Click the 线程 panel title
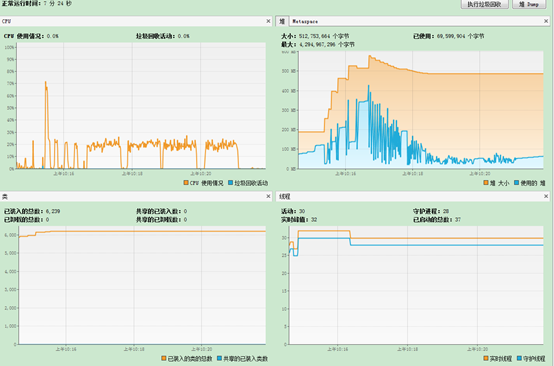 285,196
